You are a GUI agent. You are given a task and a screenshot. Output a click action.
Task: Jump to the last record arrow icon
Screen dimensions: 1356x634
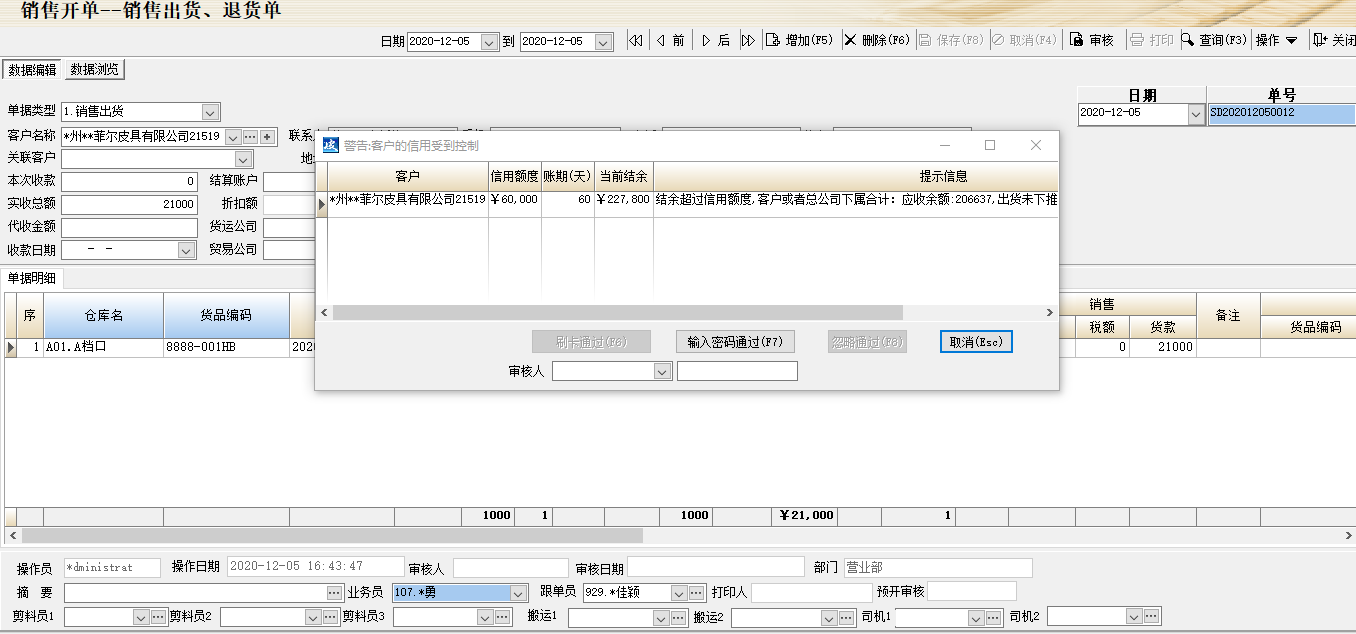747,40
